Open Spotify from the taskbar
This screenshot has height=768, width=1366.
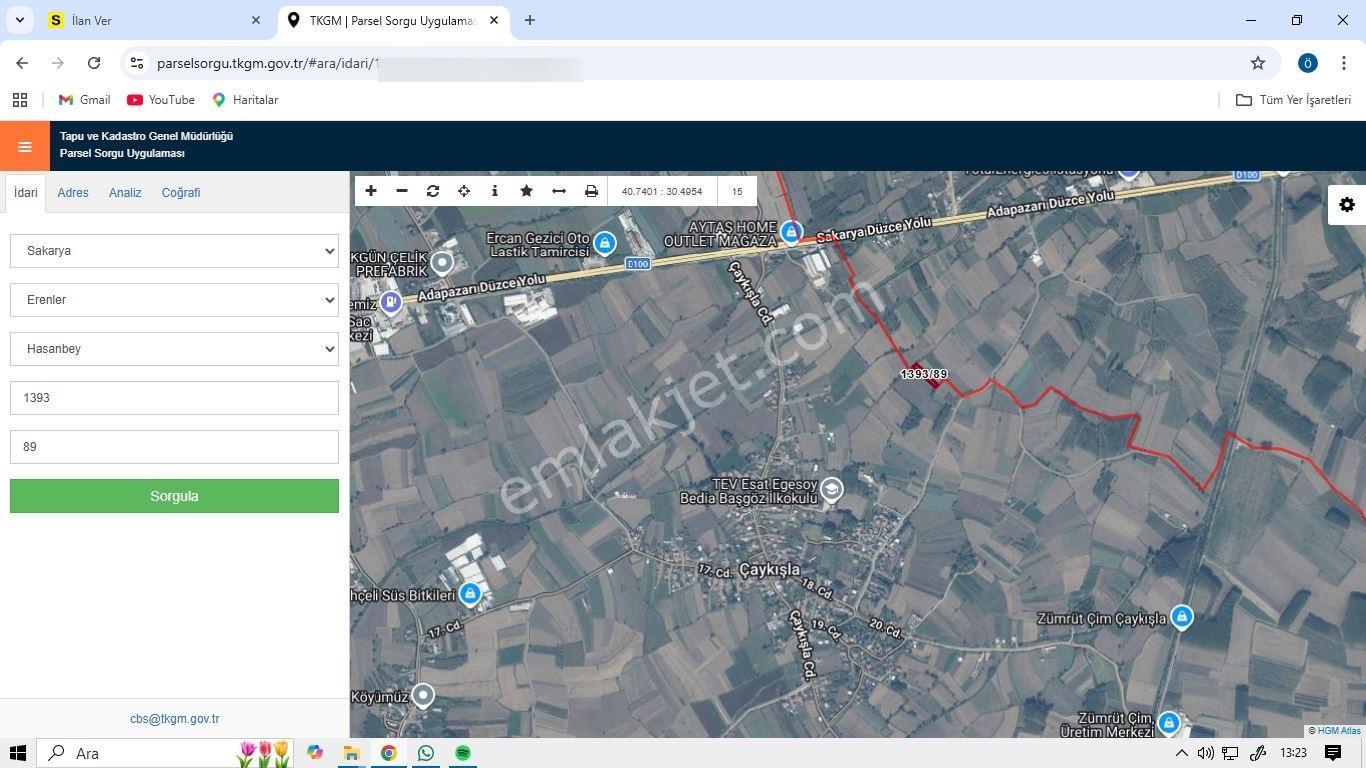pos(463,753)
